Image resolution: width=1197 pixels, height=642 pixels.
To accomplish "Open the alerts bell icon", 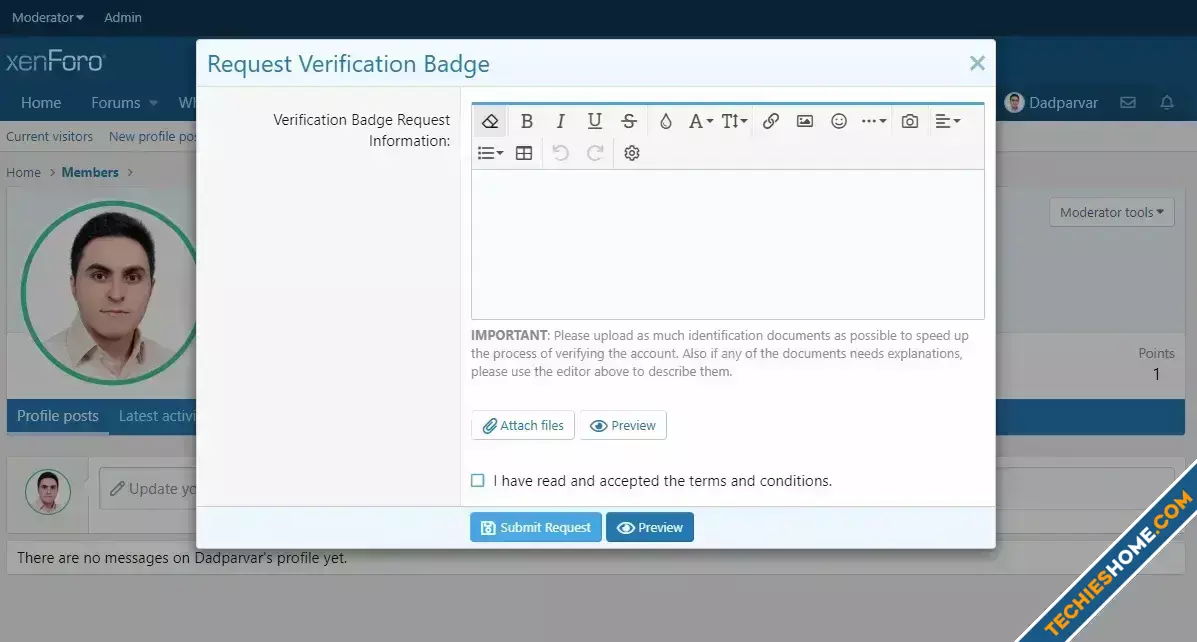I will click(x=1166, y=102).
